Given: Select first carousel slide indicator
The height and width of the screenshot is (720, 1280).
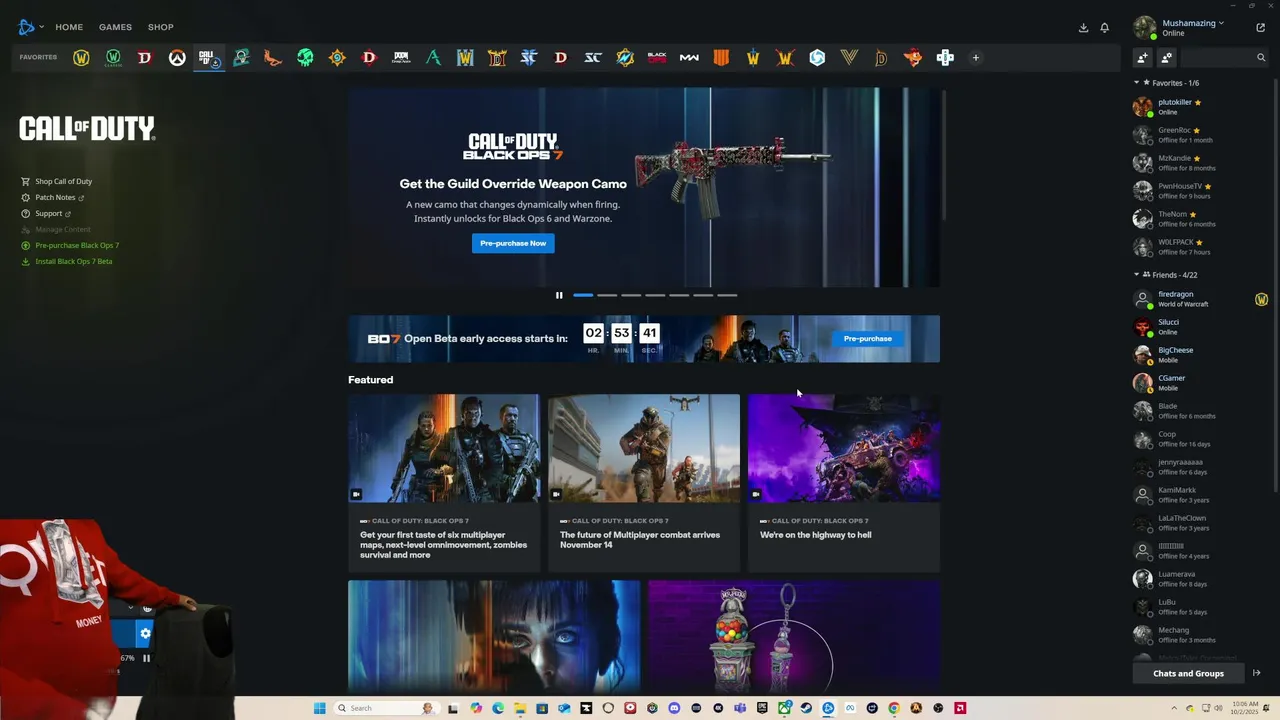Looking at the screenshot, I should [583, 295].
